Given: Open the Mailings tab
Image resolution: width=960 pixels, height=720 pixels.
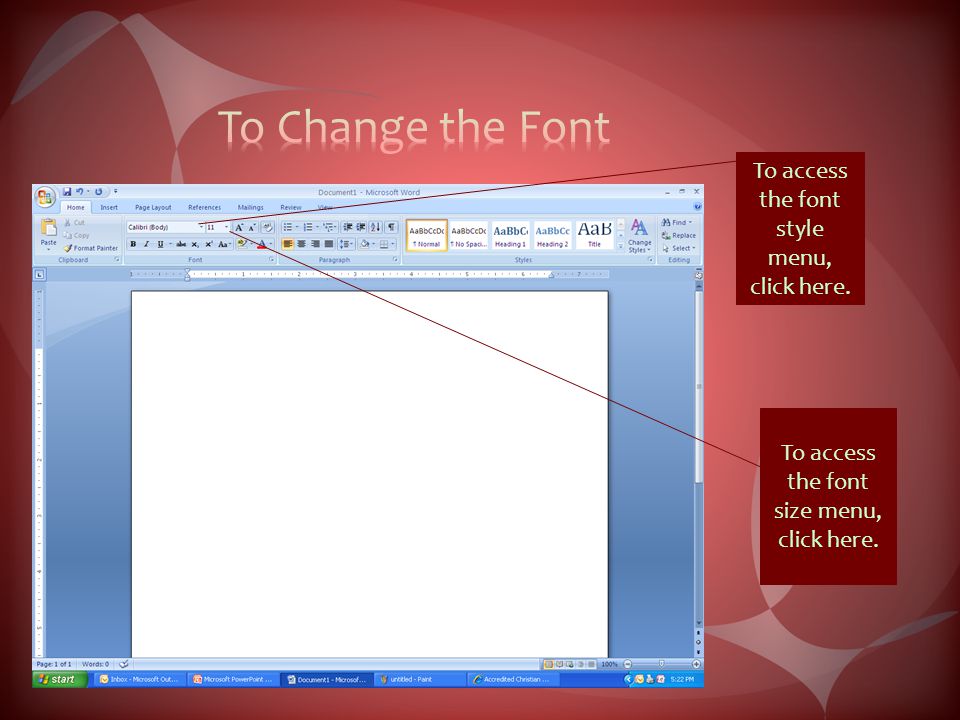Looking at the screenshot, I should click(250, 208).
